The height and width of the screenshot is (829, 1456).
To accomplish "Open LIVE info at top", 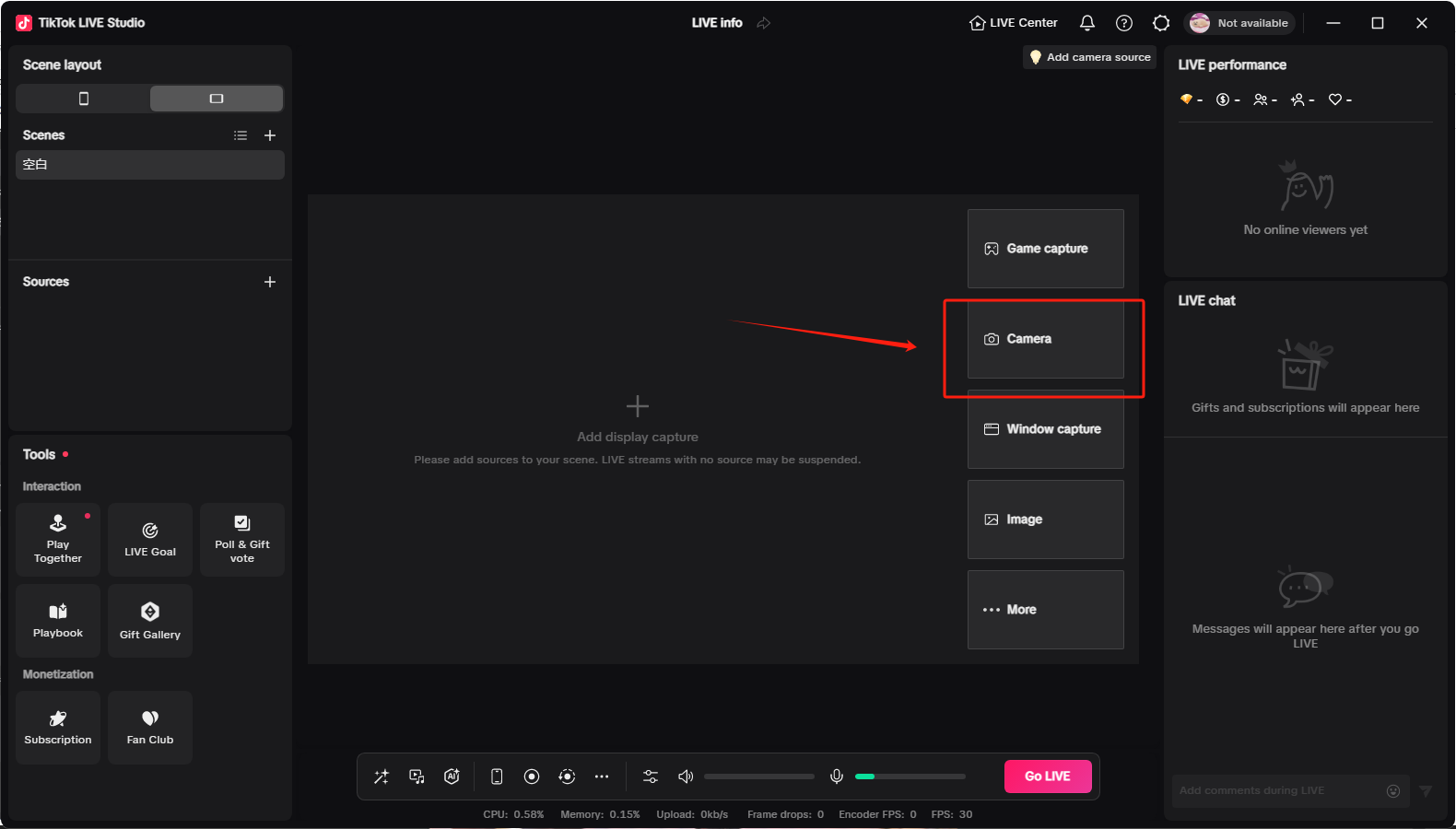I will point(717,23).
